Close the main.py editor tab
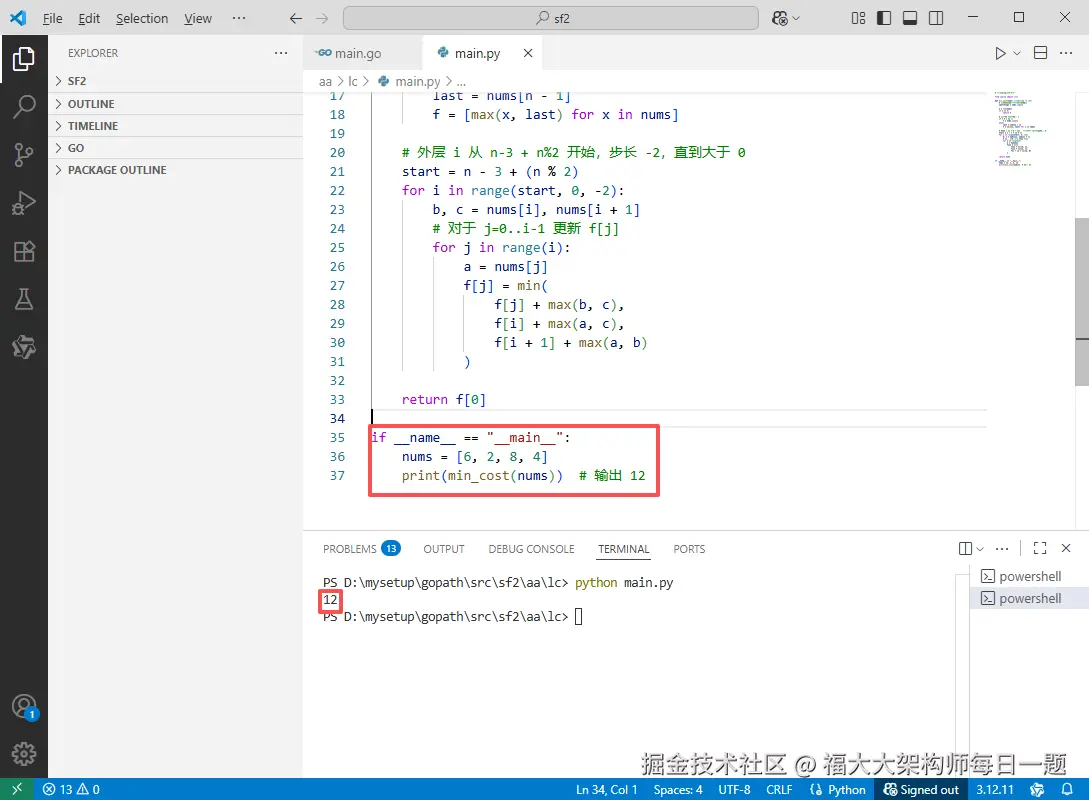This screenshot has width=1089, height=800. coord(528,53)
